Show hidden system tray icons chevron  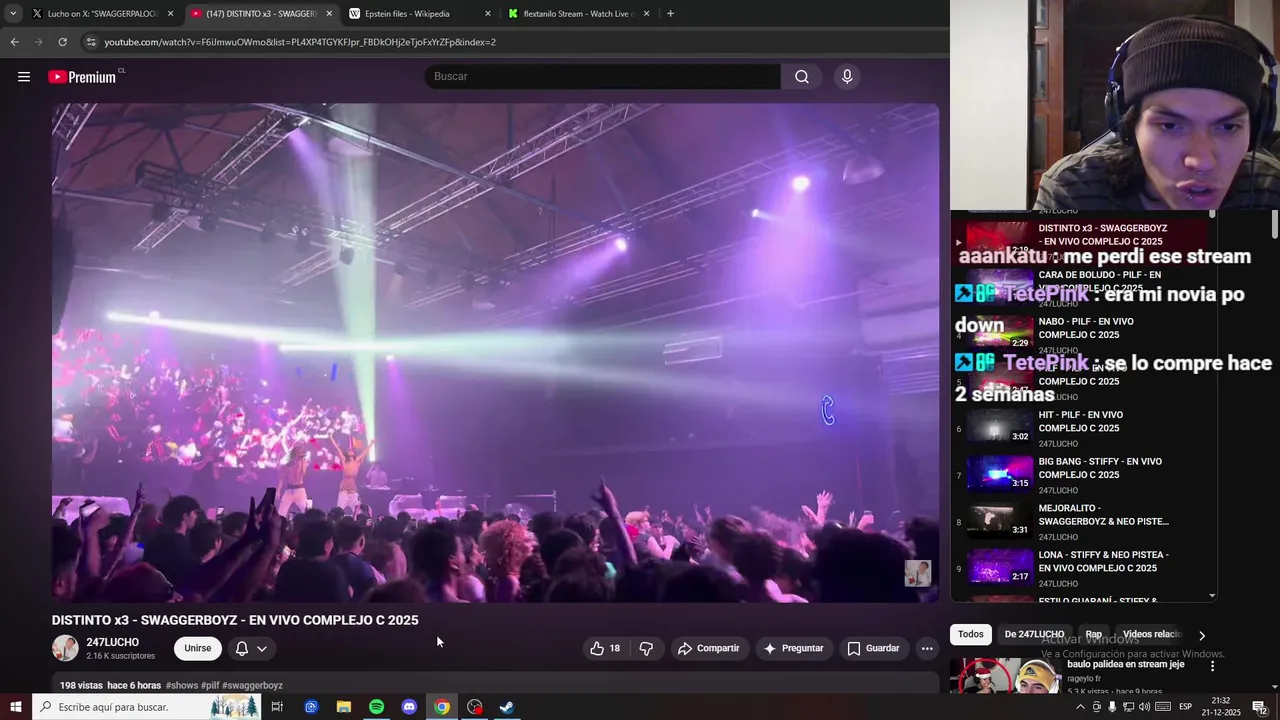[x=1080, y=707]
